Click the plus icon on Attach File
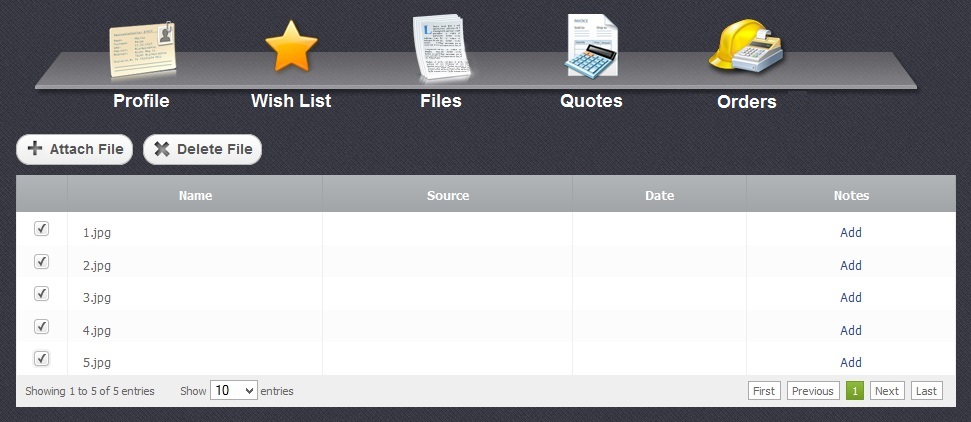Image resolution: width=971 pixels, height=422 pixels. tap(35, 149)
